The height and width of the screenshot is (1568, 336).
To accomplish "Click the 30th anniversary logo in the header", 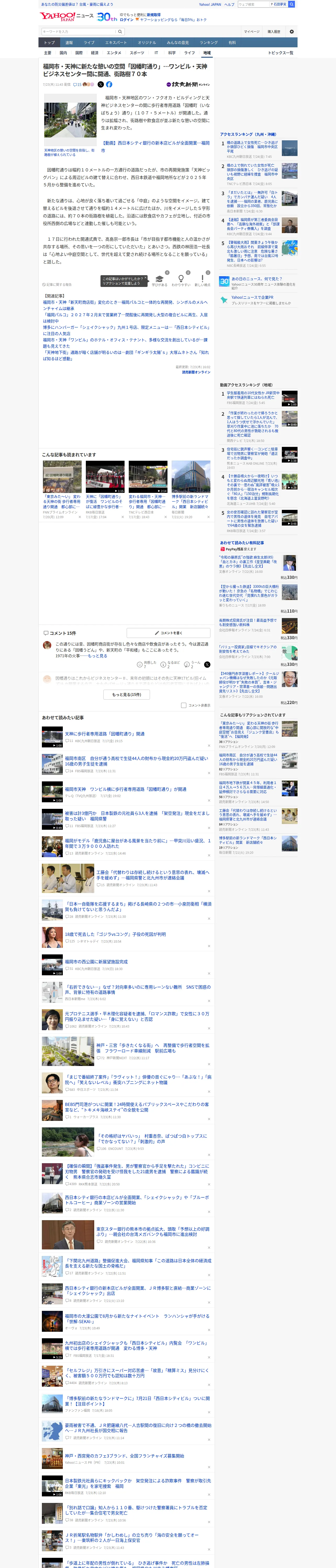I will pyautogui.click(x=107, y=17).
